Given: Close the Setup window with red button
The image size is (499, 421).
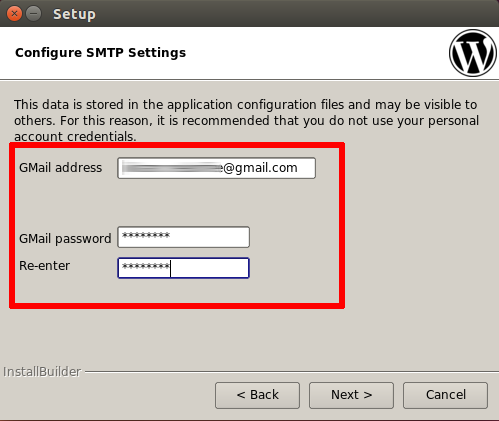Looking at the screenshot, I should 14,14.
